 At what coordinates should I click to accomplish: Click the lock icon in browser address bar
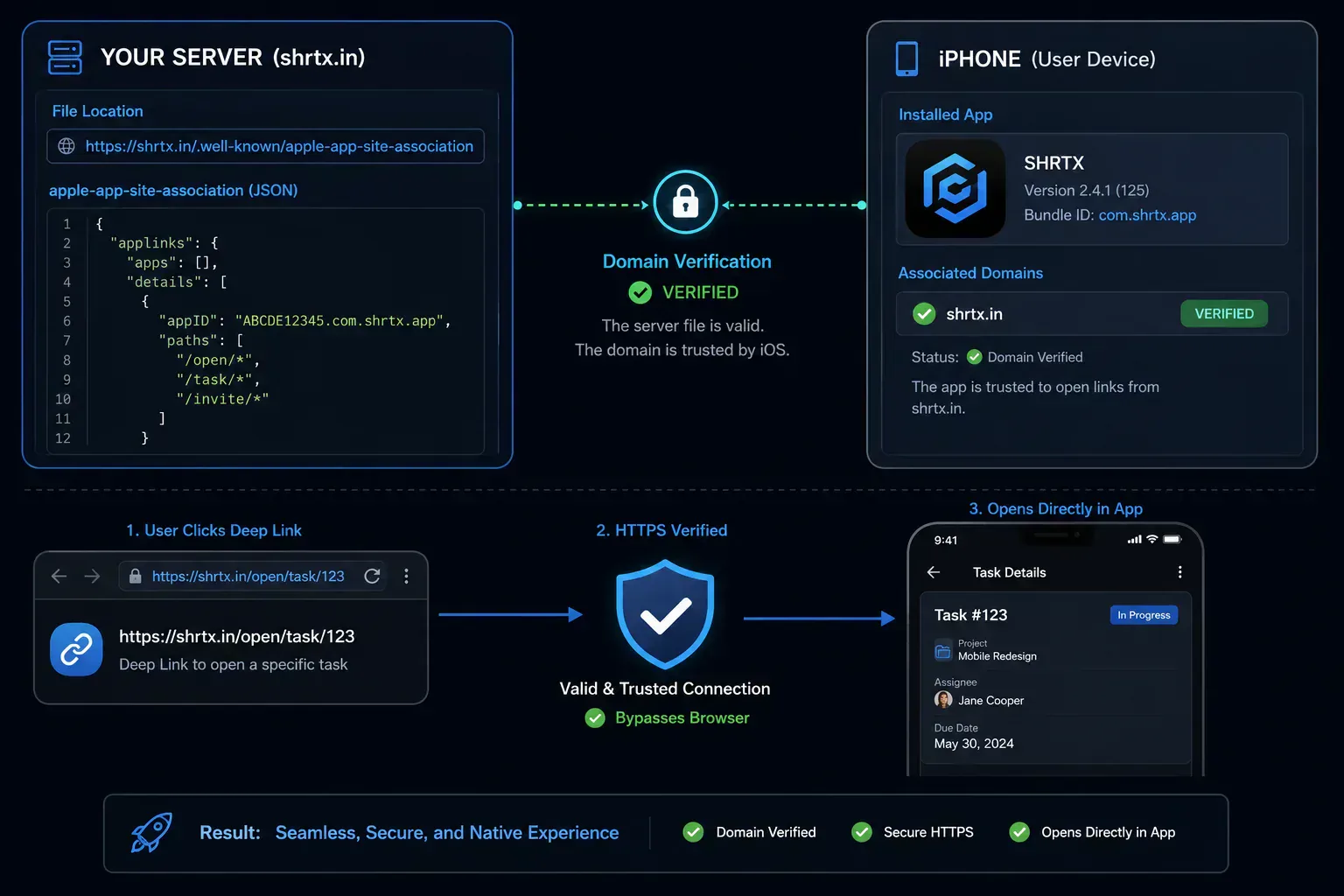click(135, 576)
